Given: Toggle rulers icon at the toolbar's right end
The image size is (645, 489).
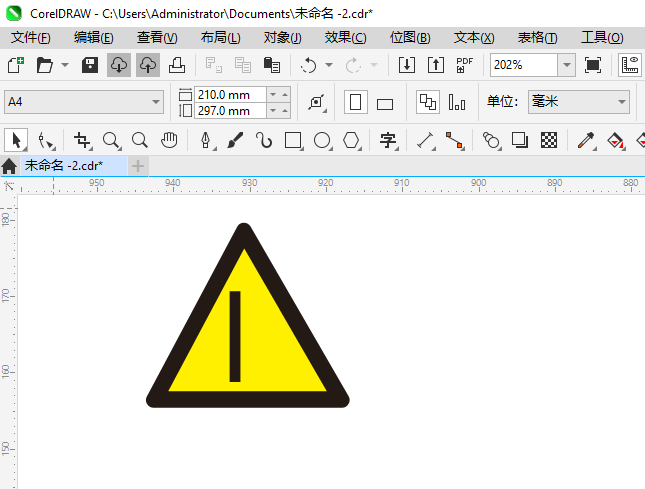Looking at the screenshot, I should coord(630,65).
